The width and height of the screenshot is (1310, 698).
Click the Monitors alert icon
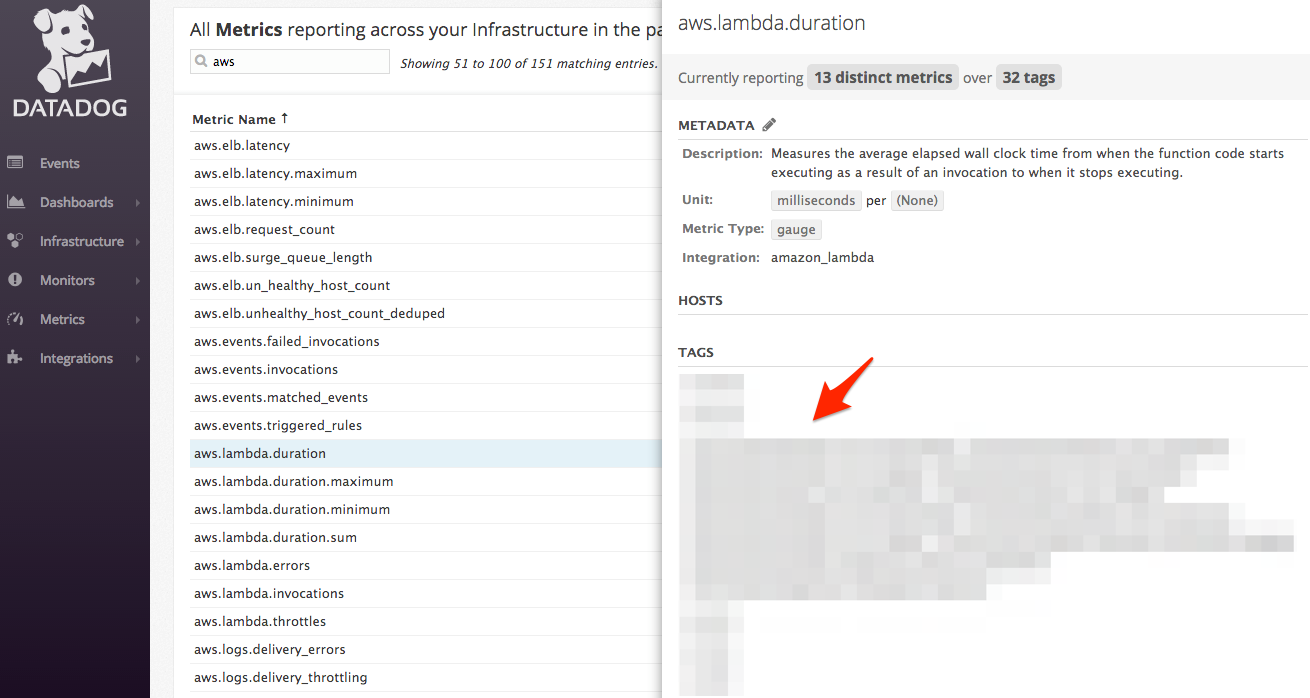[x=15, y=280]
